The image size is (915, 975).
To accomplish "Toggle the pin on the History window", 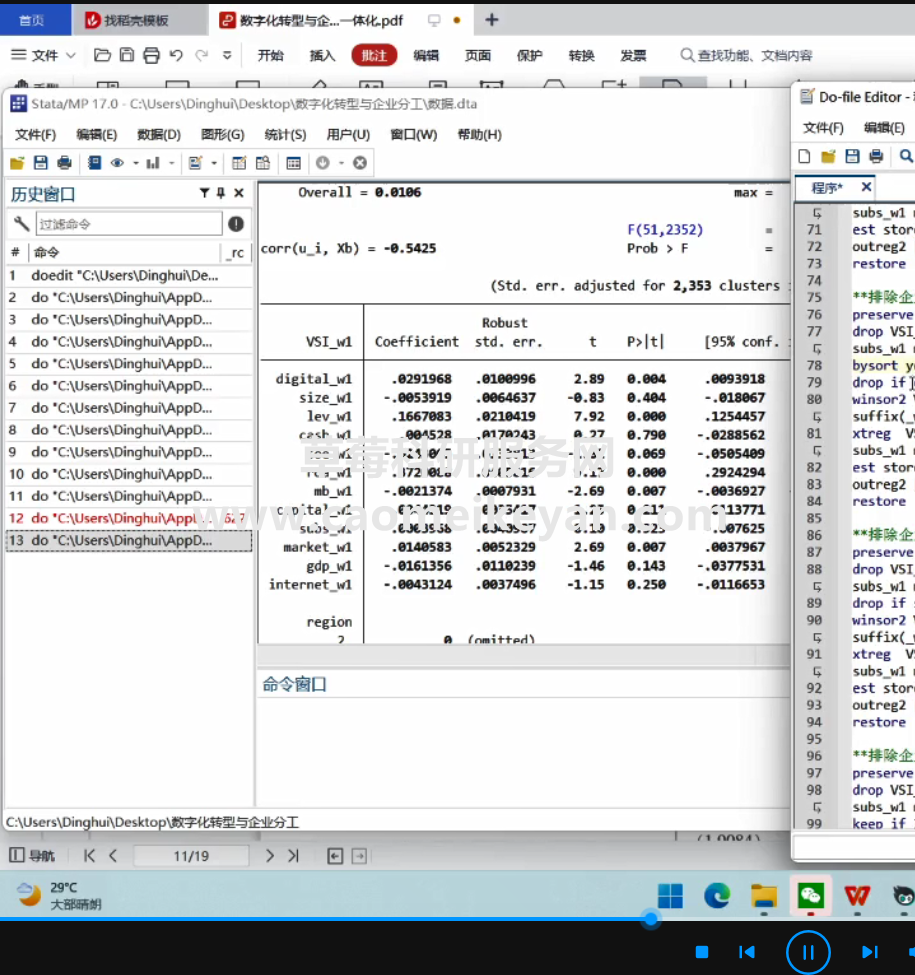I will coord(221,193).
